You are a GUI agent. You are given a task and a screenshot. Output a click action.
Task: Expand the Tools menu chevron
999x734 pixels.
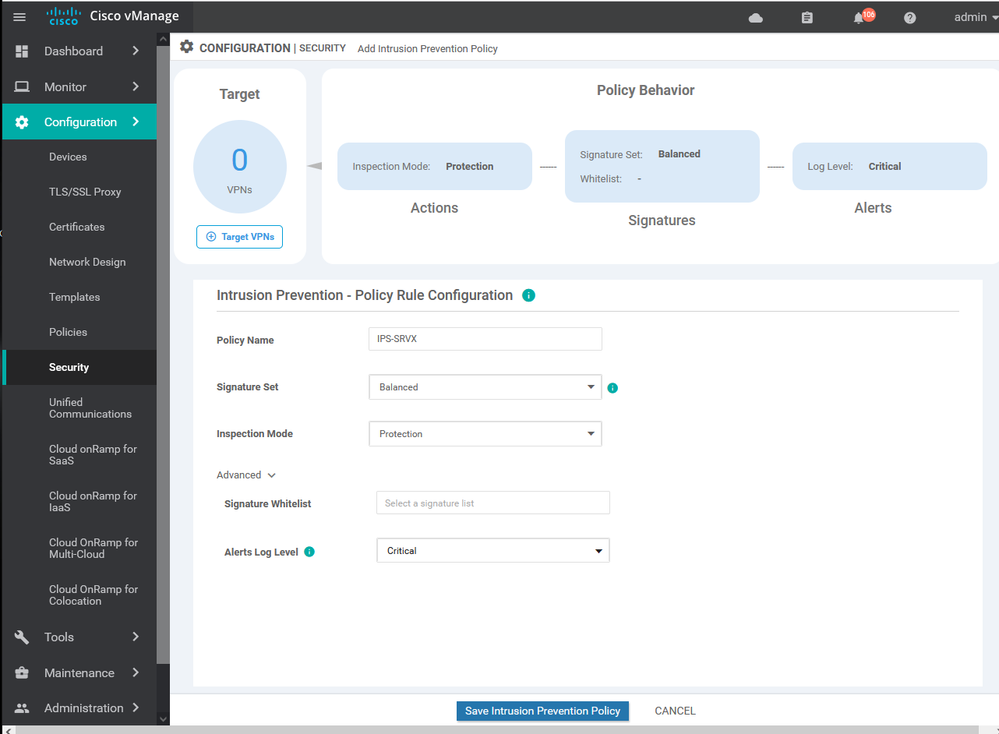pyautogui.click(x=135, y=637)
